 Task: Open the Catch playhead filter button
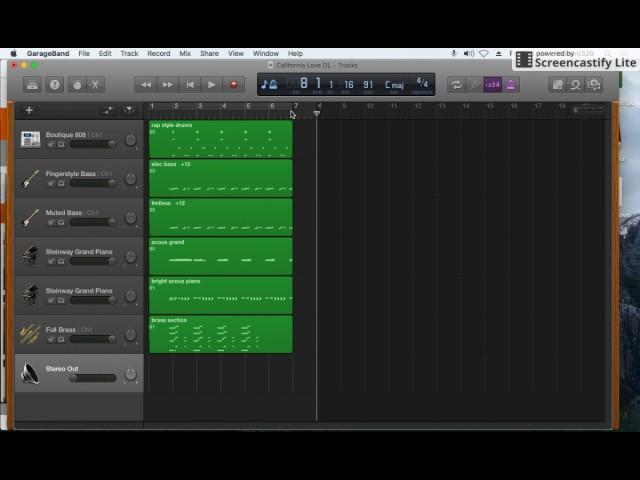(129, 110)
